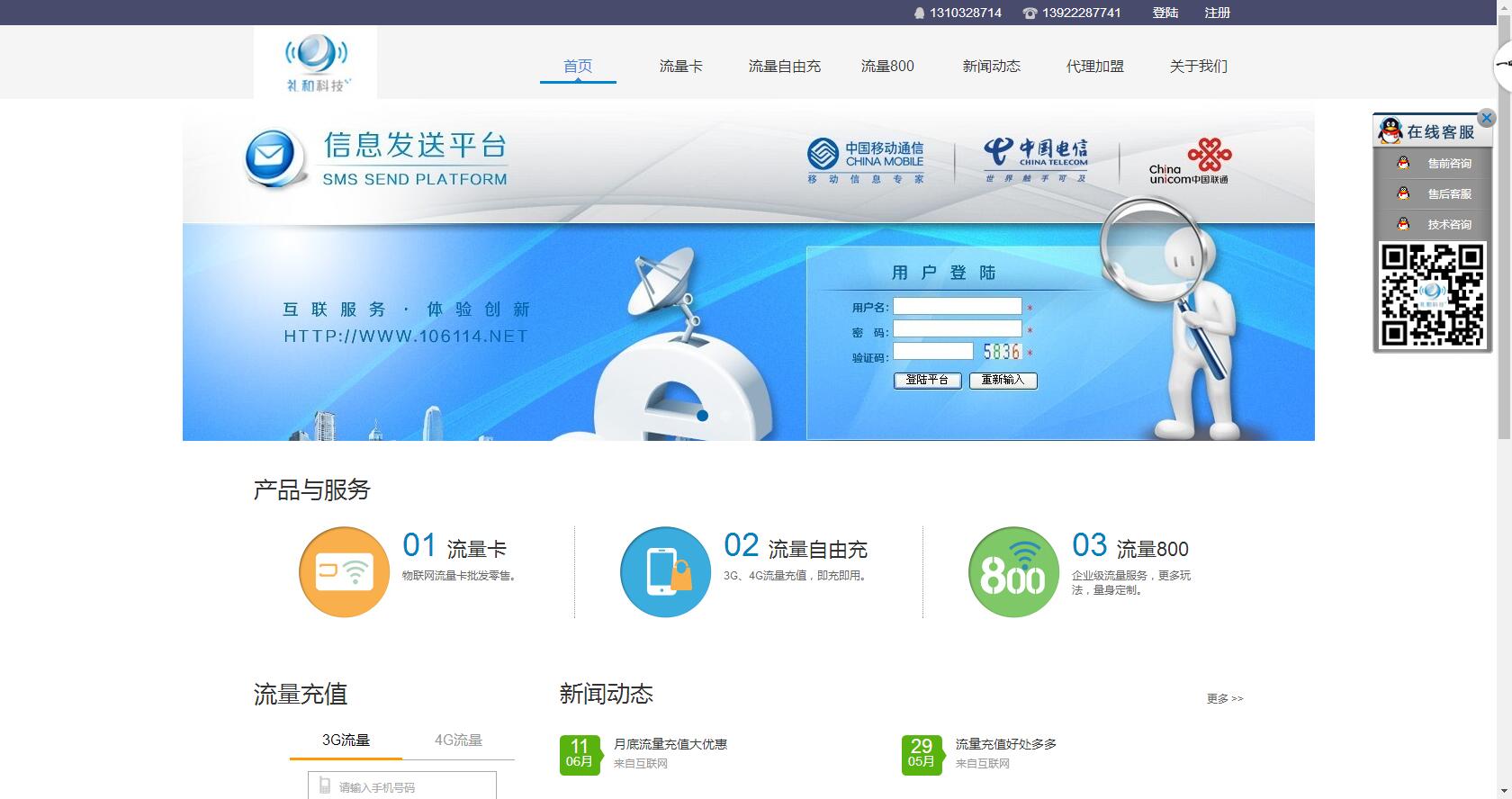Click the blue 流量自由充 phone icon
Image resolution: width=1512 pixels, height=799 pixels.
coord(665,572)
